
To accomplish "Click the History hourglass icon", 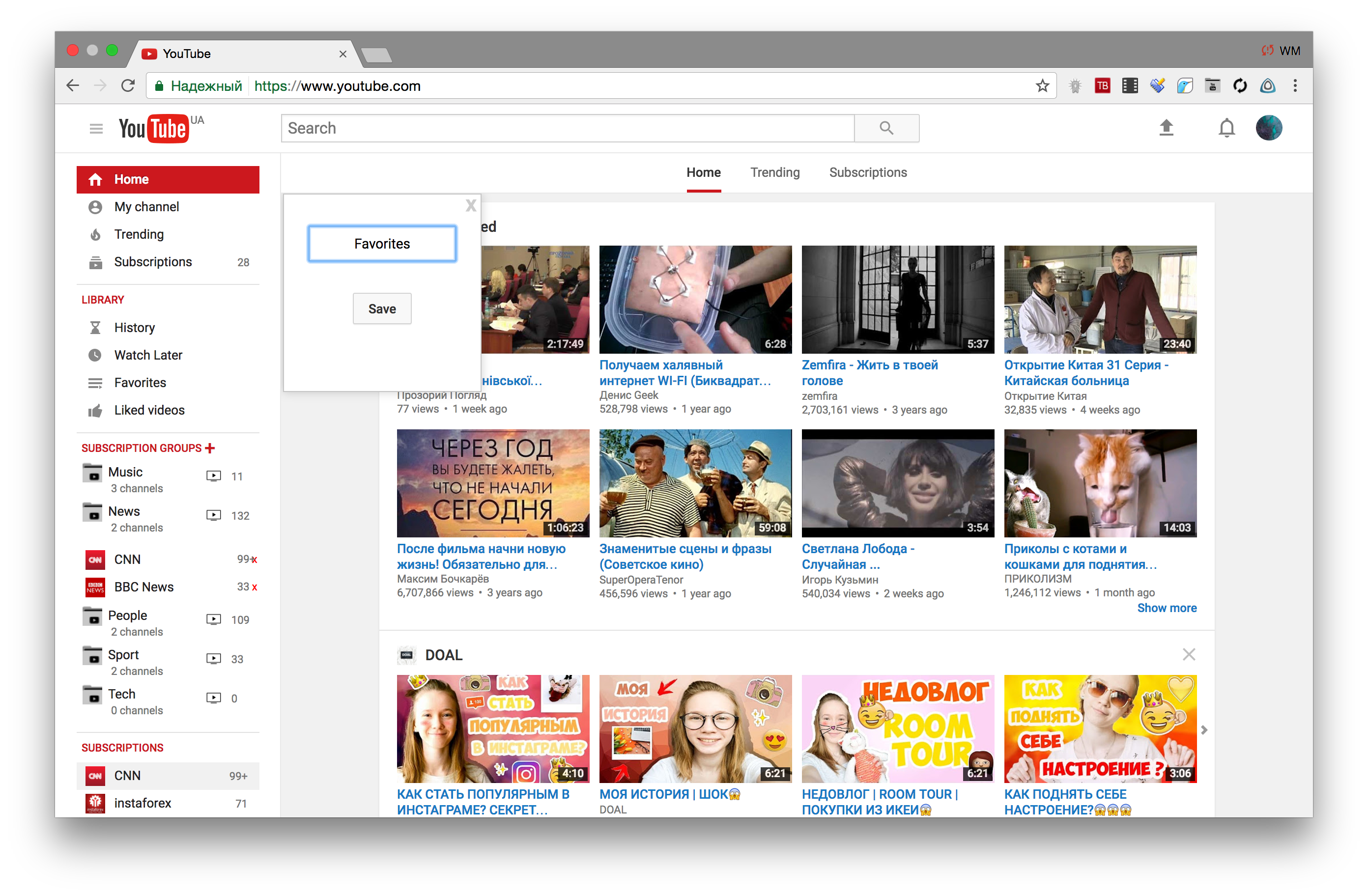I will click(95, 327).
